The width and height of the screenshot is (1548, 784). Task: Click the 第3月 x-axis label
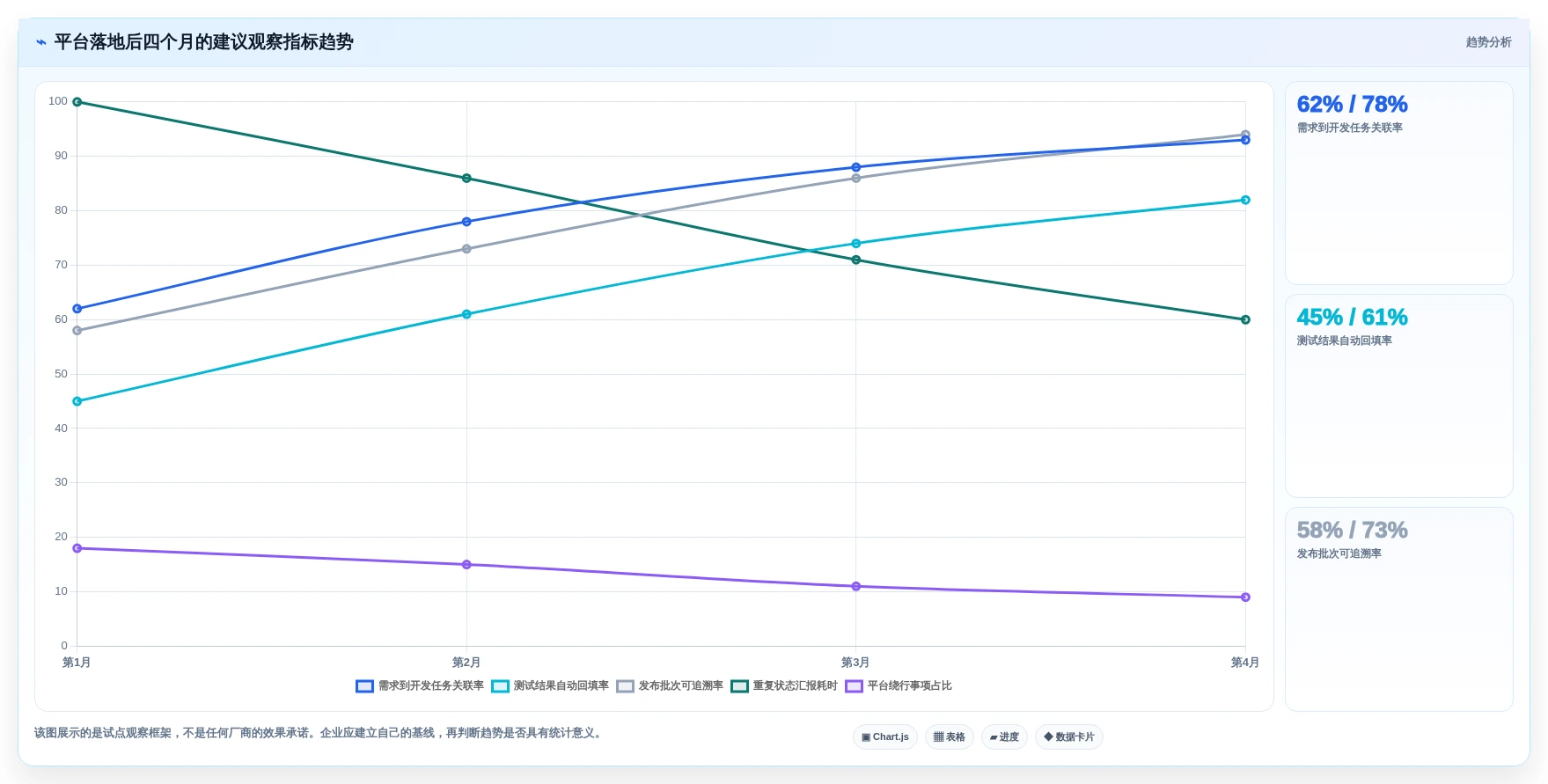[855, 663]
